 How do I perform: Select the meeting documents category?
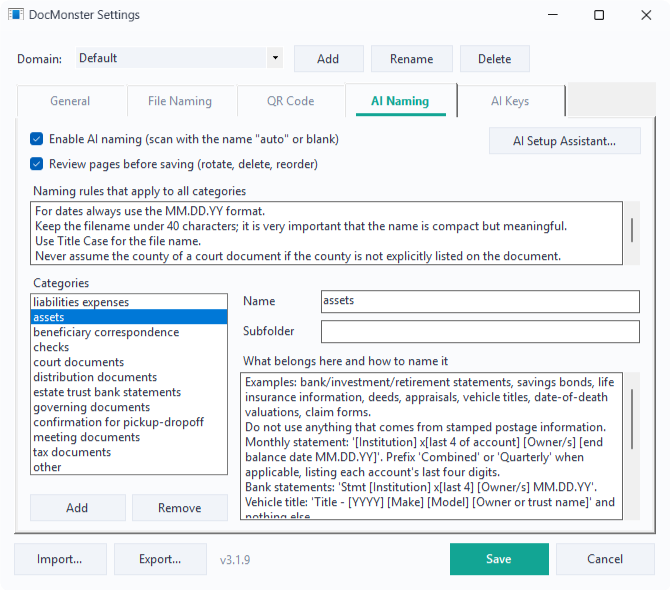(129, 437)
